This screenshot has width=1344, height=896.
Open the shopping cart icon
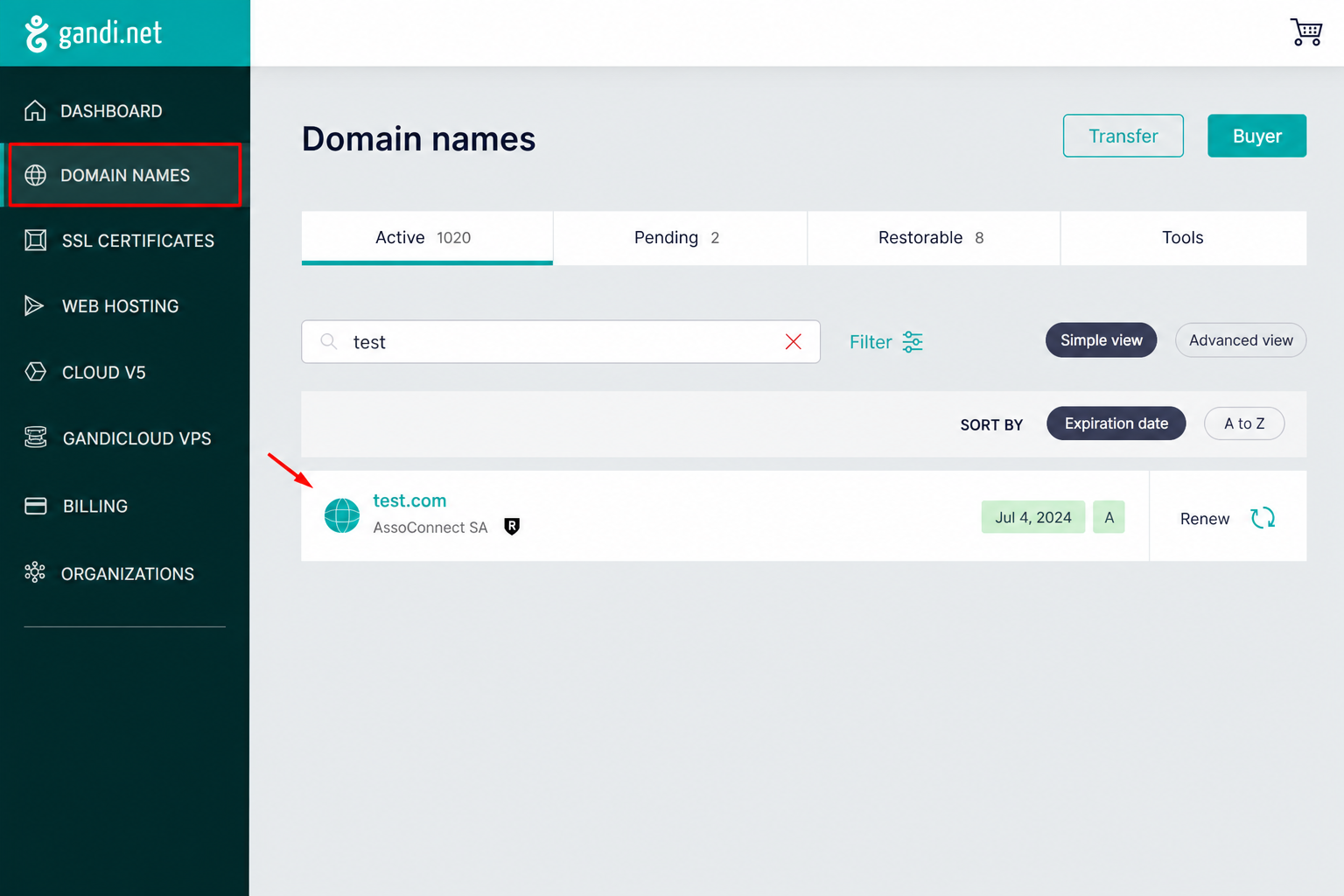(1306, 32)
